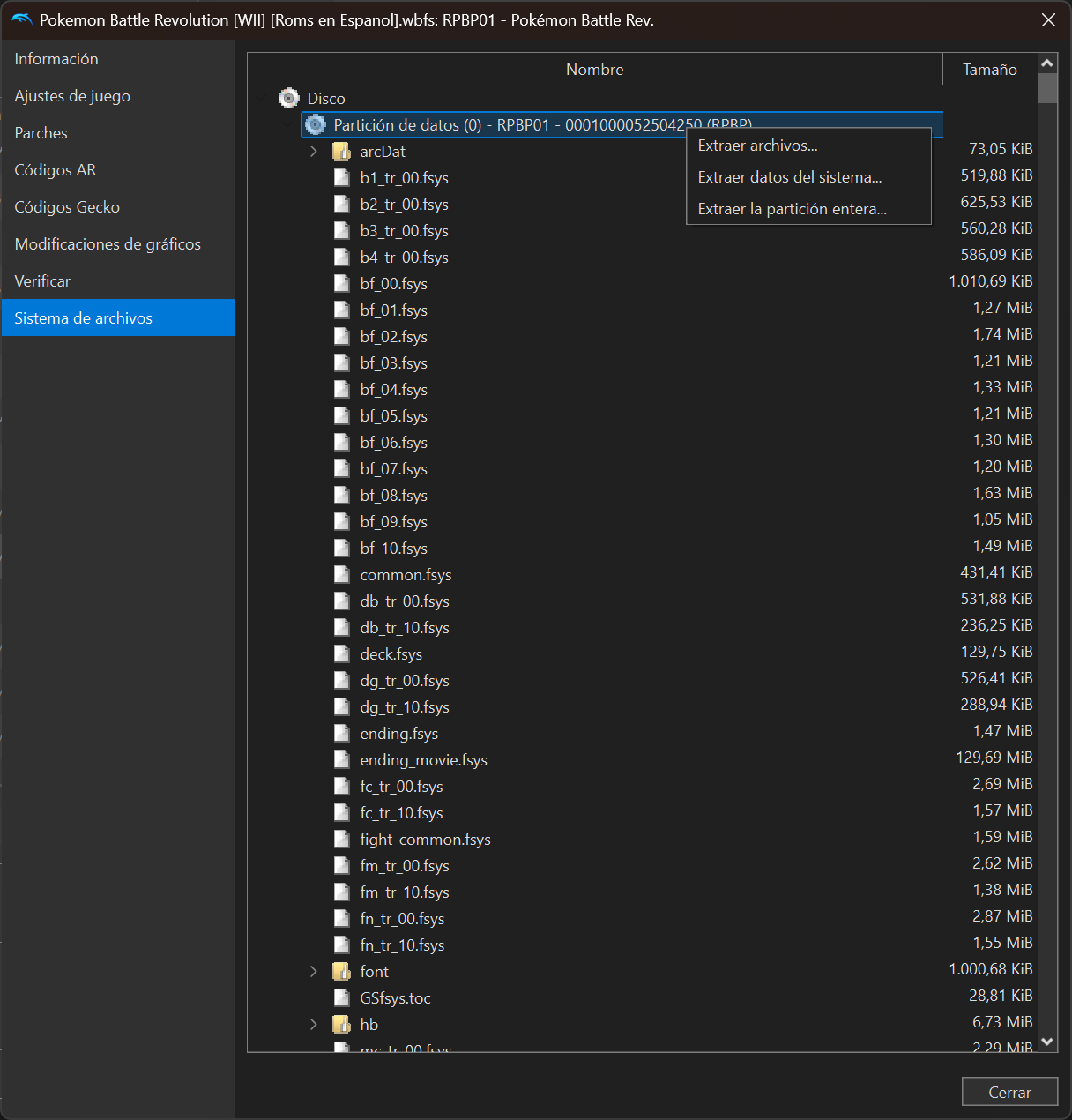
Task: Click the arcDat folder icon
Action: click(341, 151)
